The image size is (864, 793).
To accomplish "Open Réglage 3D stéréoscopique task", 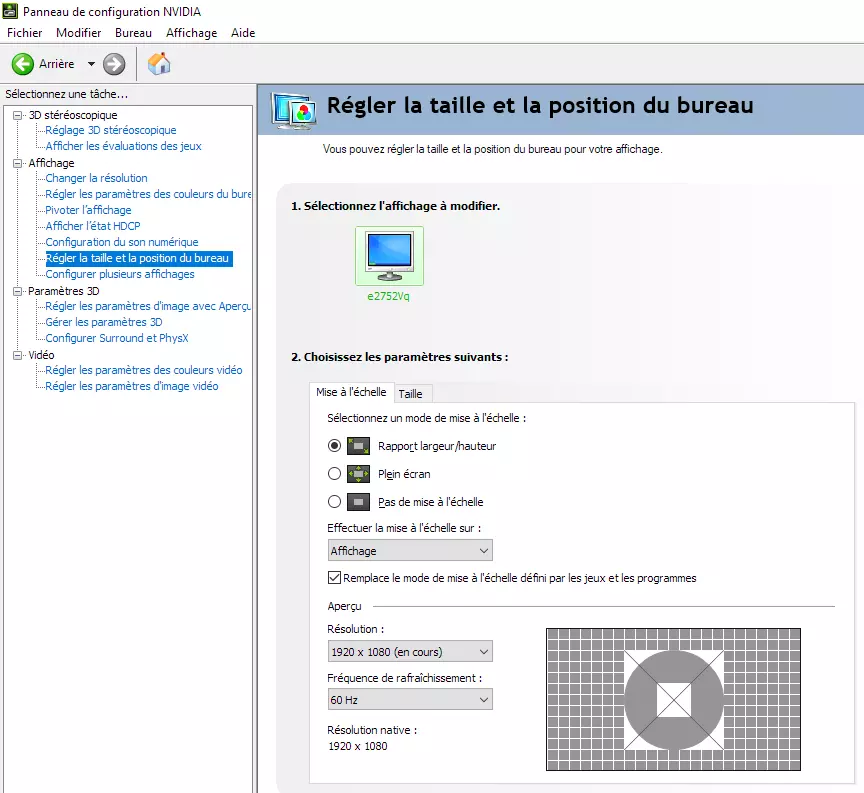I will pos(111,130).
